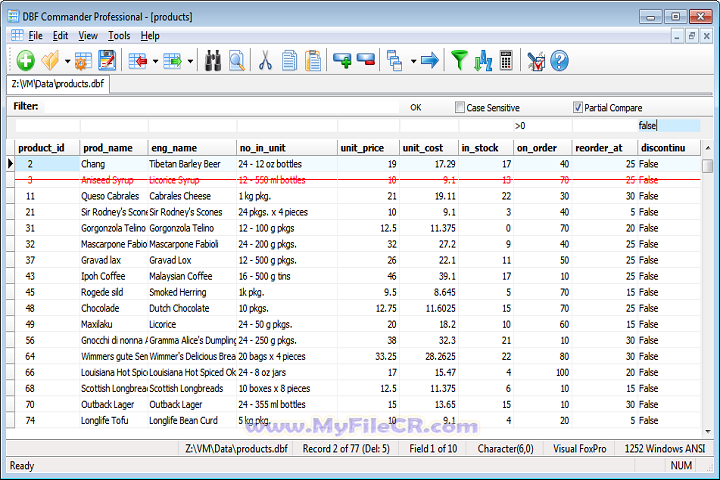Expand the dropdown arrow next to Import icon

click(x=155, y=61)
